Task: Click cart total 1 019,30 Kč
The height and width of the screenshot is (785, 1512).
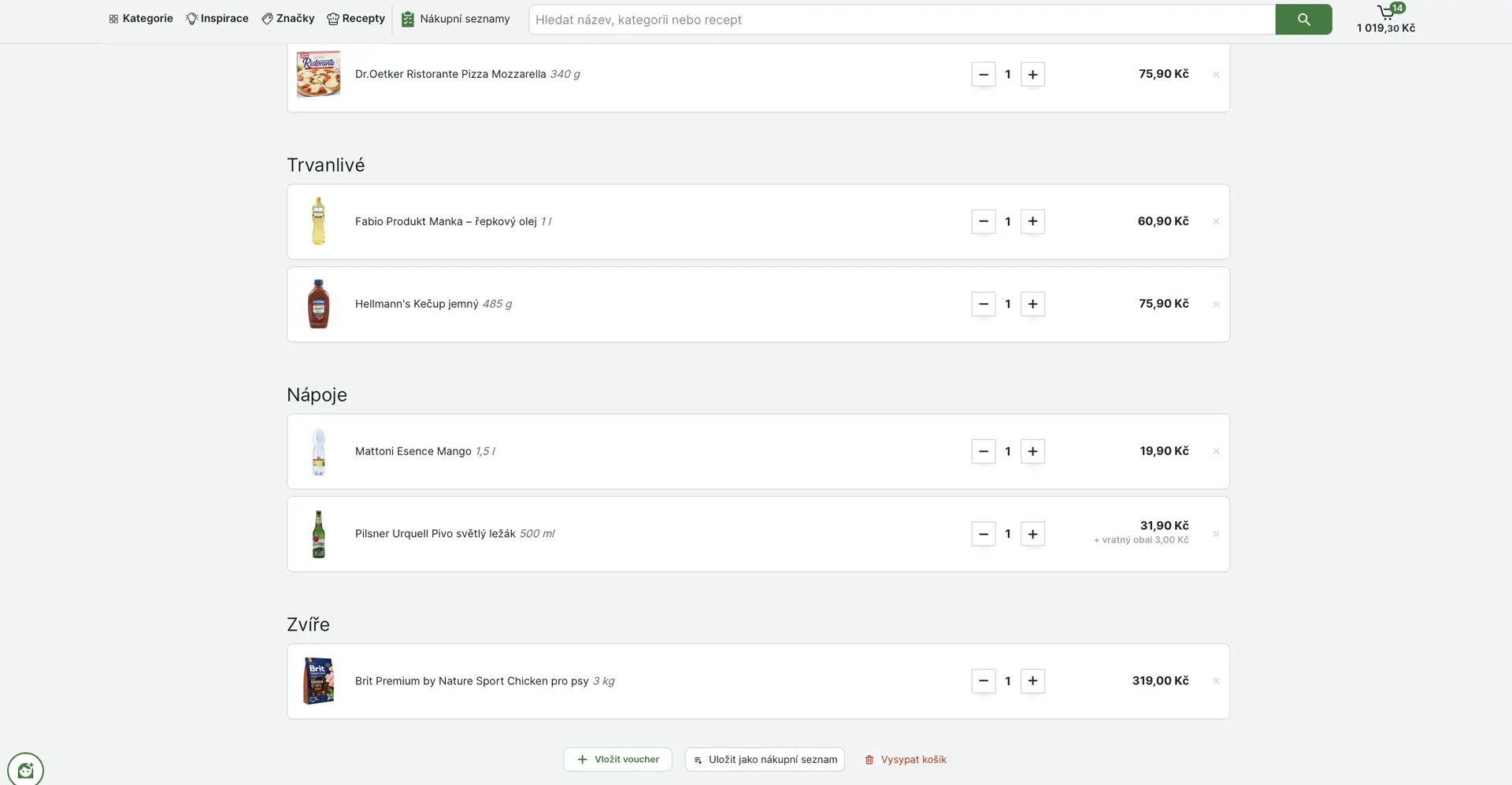Action: click(1386, 28)
